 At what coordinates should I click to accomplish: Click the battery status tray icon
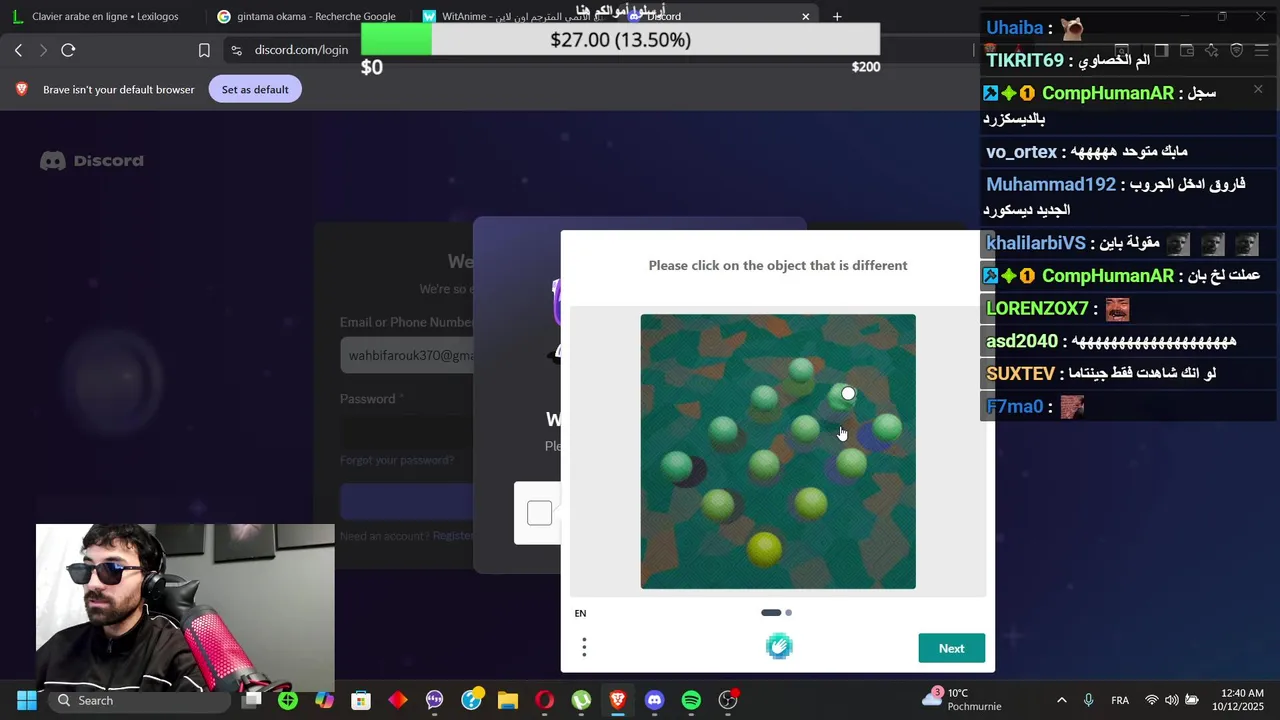point(1192,700)
